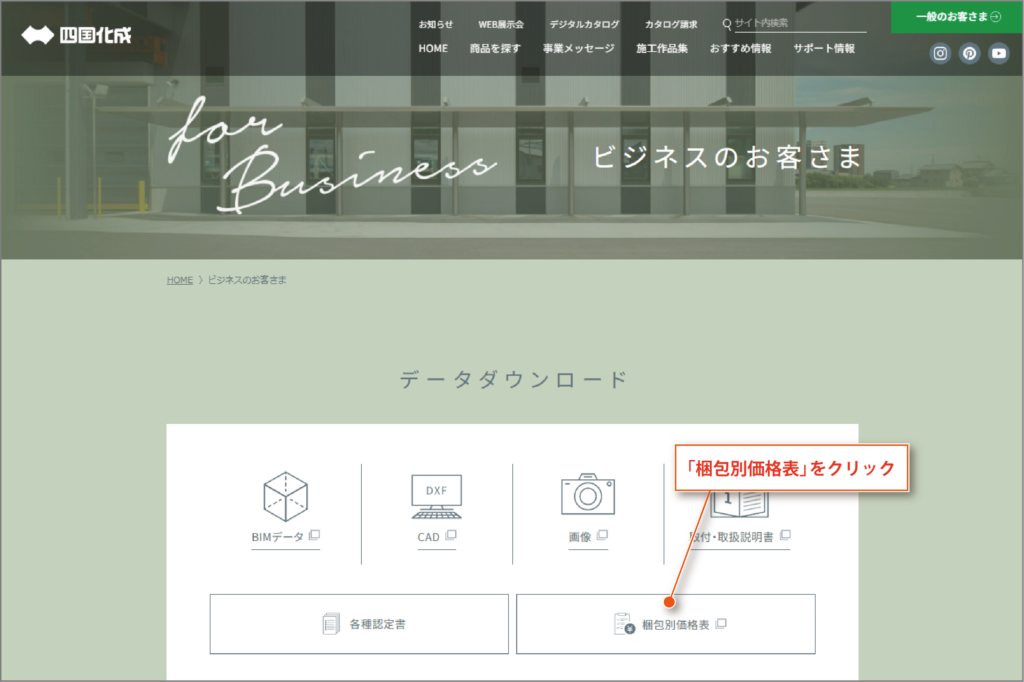Follow the HOME breadcrumb link
This screenshot has height=682, width=1024.
click(180, 280)
